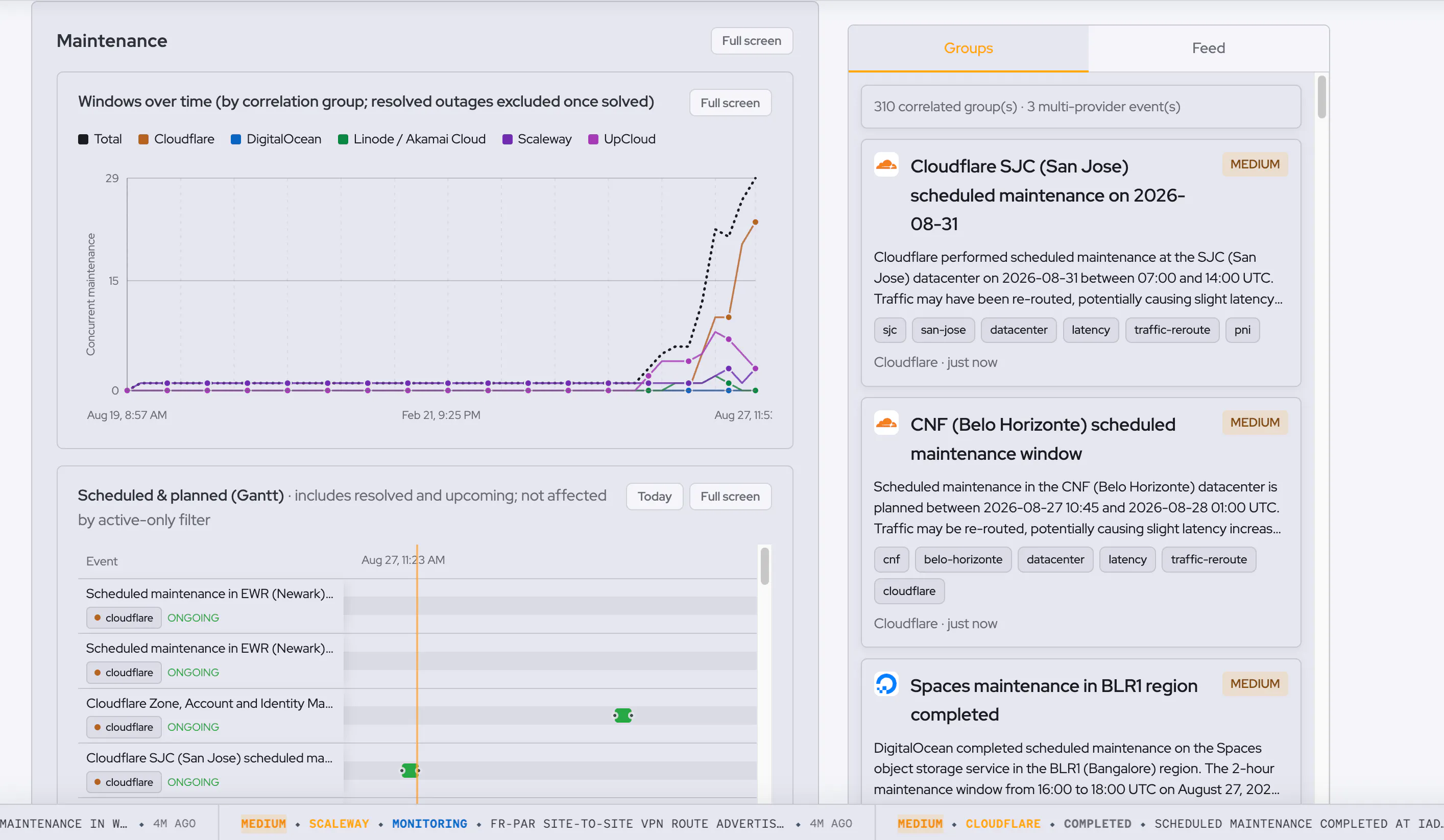Toggle the Cloudflare series in chart legend
Viewport: 1444px width, 840px height.
click(177, 139)
